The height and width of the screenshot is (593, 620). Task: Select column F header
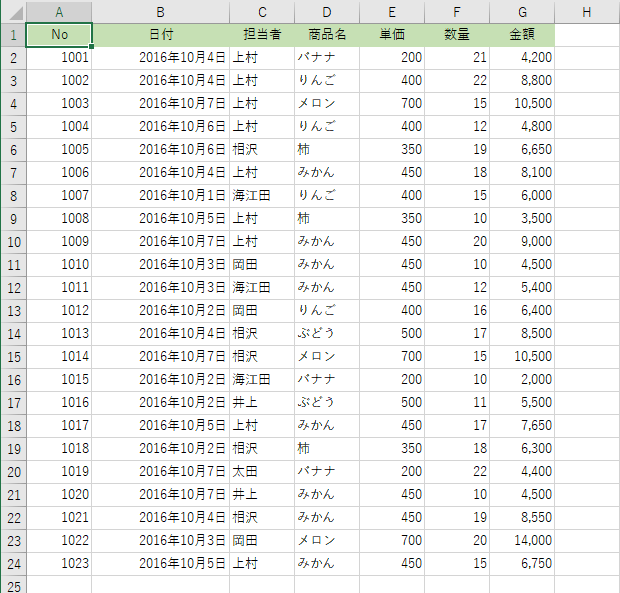[457, 12]
